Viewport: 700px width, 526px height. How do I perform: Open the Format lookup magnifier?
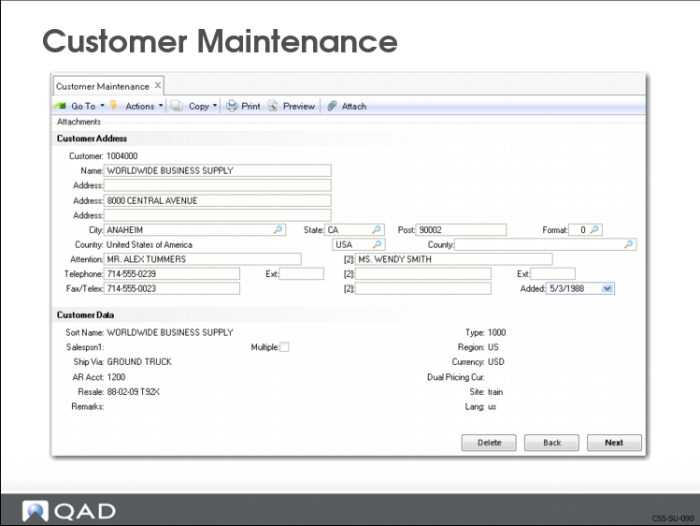594,230
